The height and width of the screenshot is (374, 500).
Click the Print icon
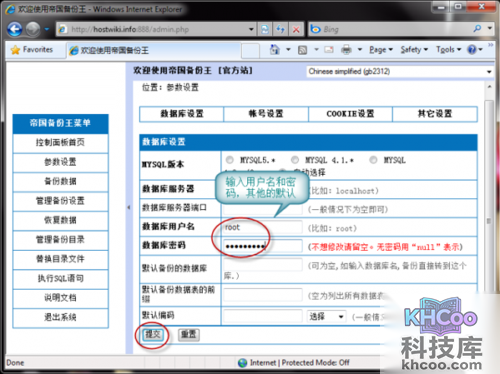[x=346, y=50]
